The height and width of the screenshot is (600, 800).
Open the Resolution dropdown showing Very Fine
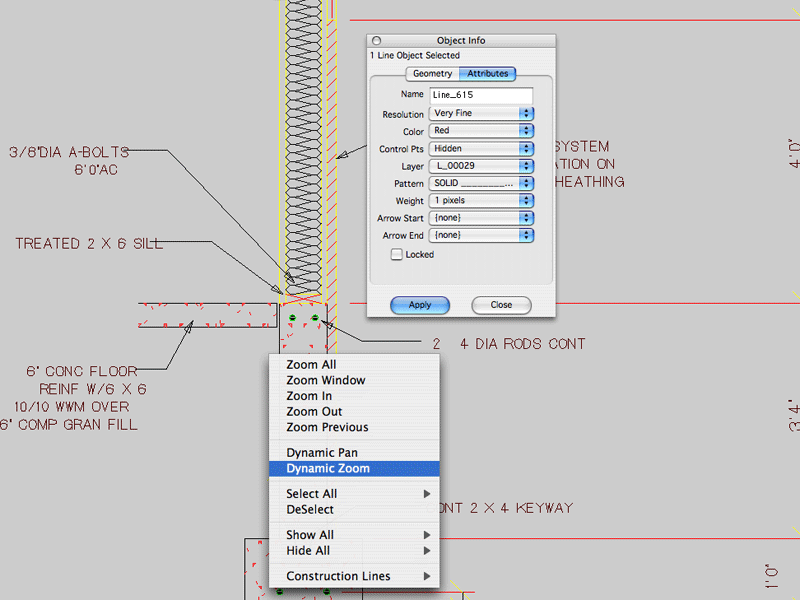(481, 114)
